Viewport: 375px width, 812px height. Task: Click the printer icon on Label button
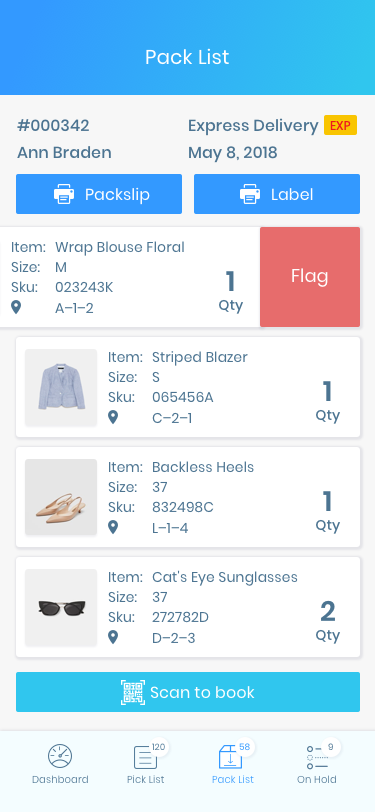tap(250, 195)
